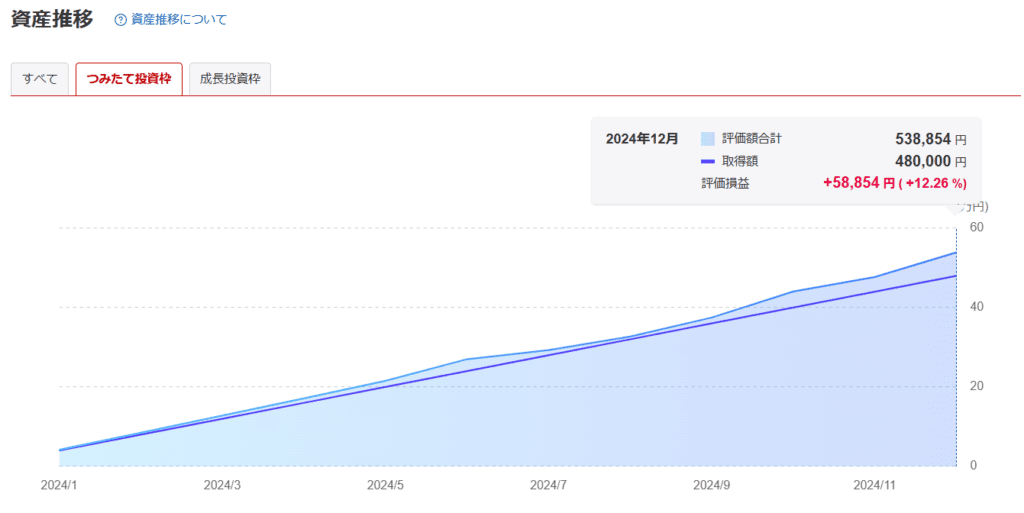Click the 2024/1 axis label
1024x513 pixels.
click(59, 486)
